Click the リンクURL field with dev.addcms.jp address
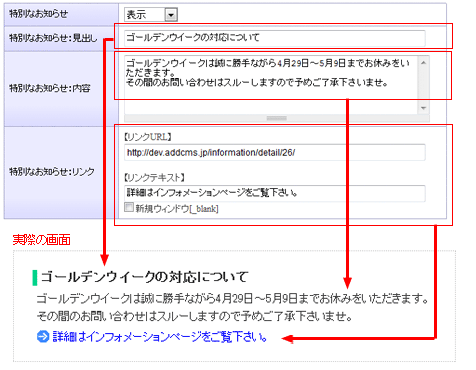The height and width of the screenshot is (370, 476). [275, 153]
